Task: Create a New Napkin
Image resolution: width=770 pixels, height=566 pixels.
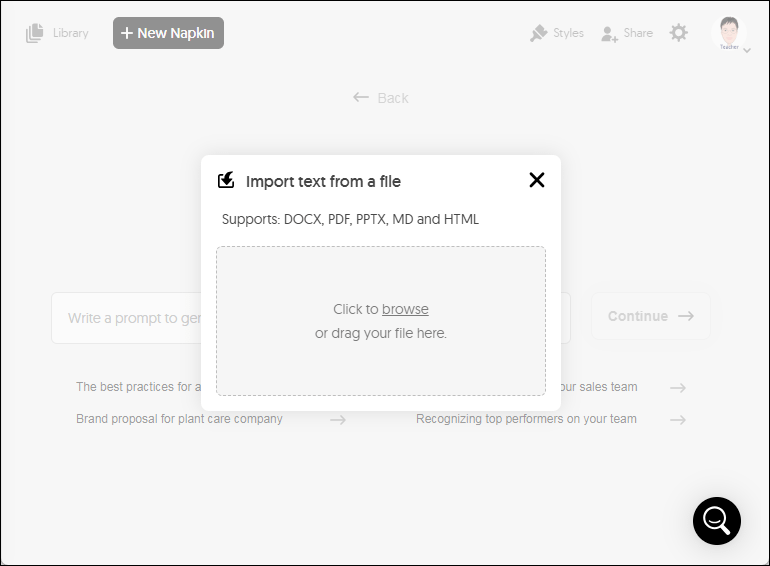Action: click(x=168, y=33)
